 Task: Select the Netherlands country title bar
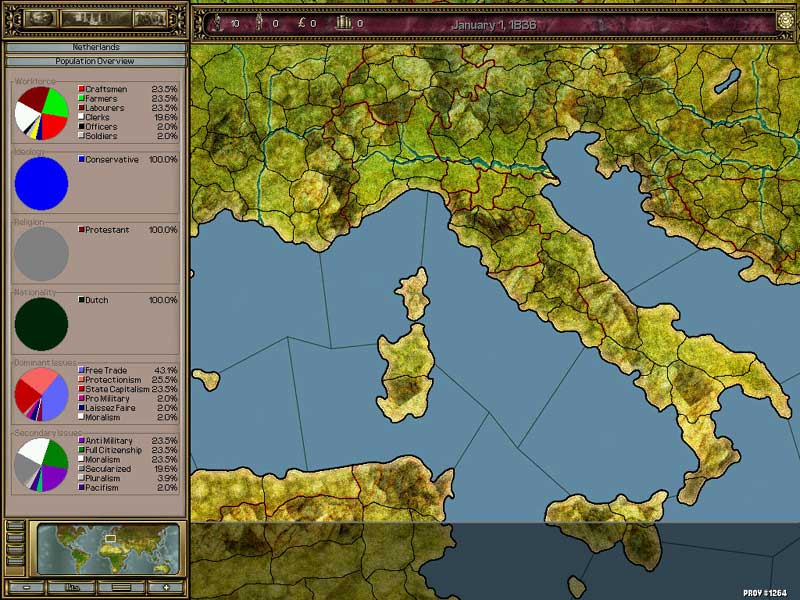tap(95, 47)
